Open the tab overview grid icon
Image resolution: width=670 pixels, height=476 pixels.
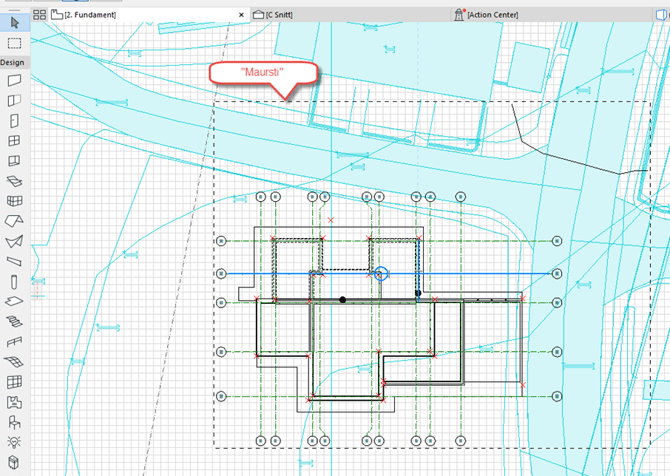[x=39, y=15]
